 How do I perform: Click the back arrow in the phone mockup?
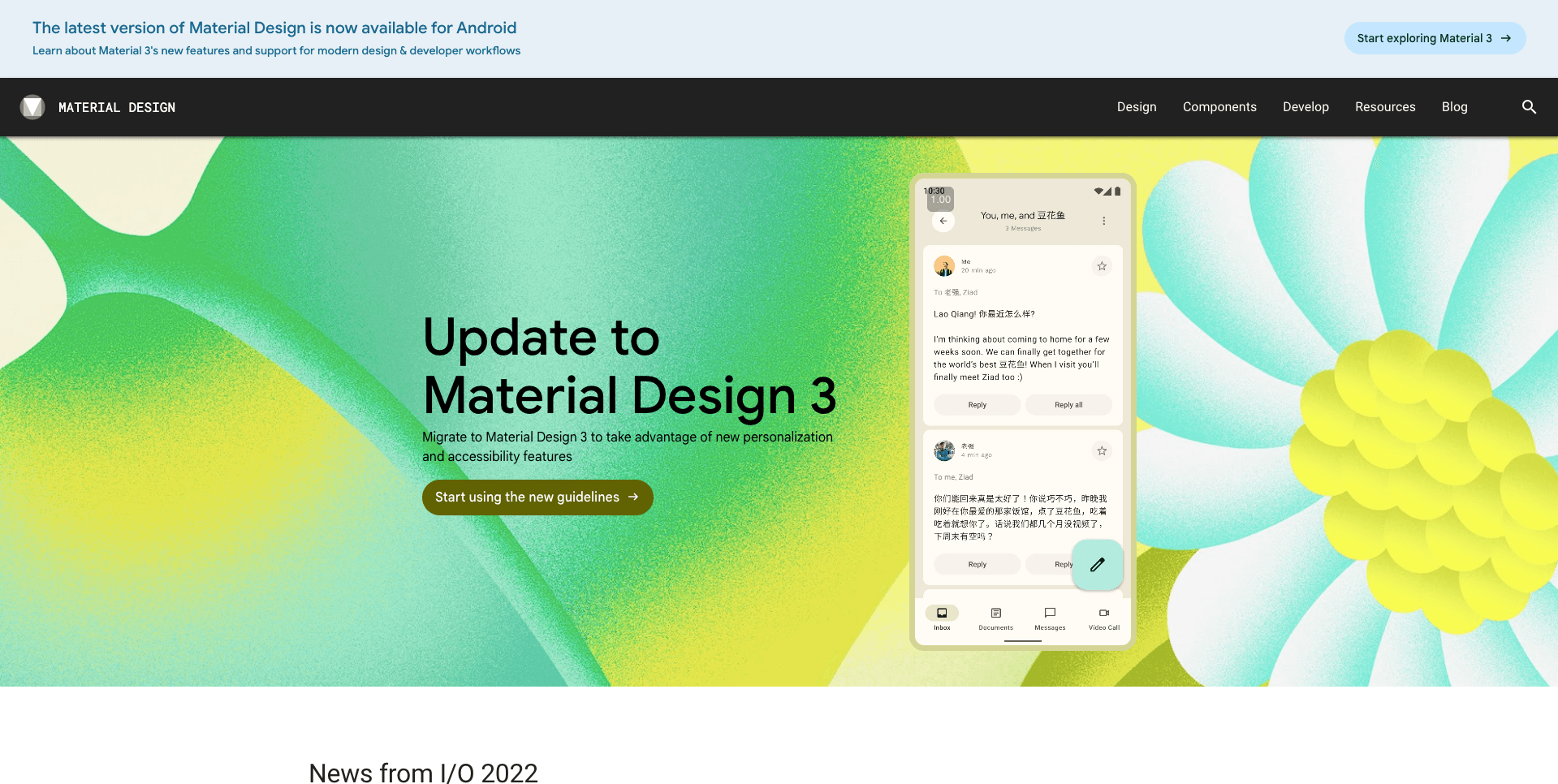click(943, 221)
